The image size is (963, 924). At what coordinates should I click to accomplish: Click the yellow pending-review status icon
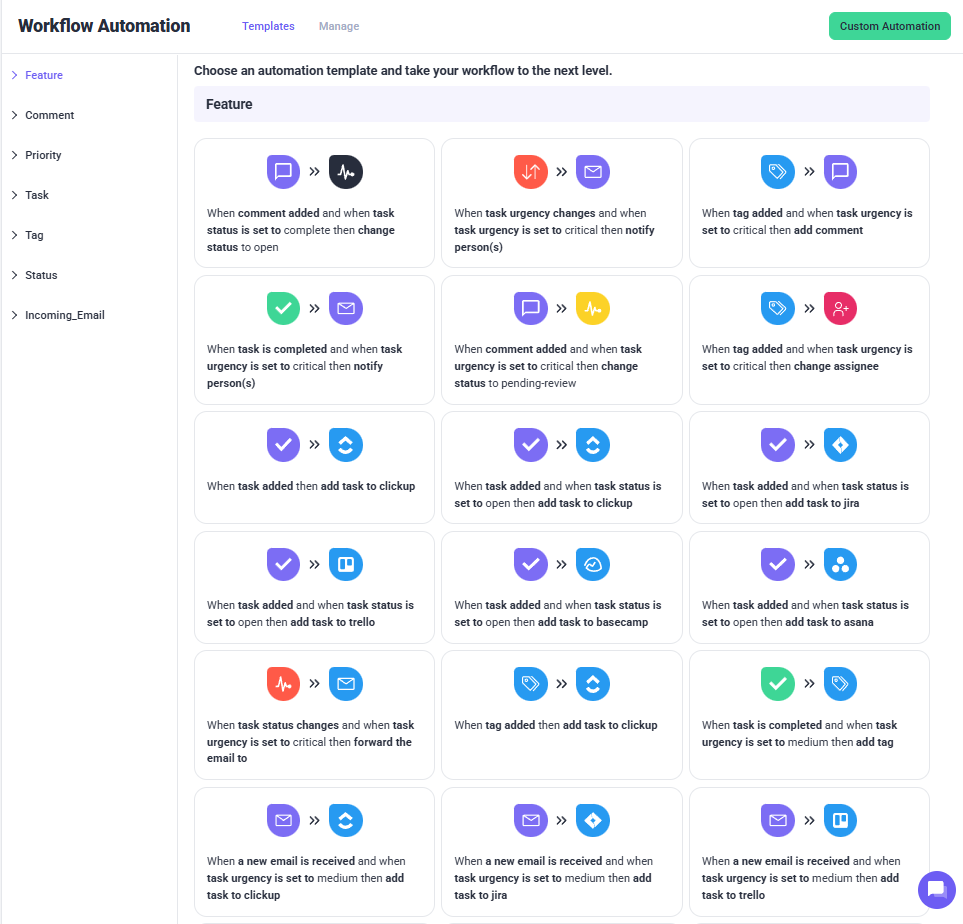pyautogui.click(x=593, y=308)
